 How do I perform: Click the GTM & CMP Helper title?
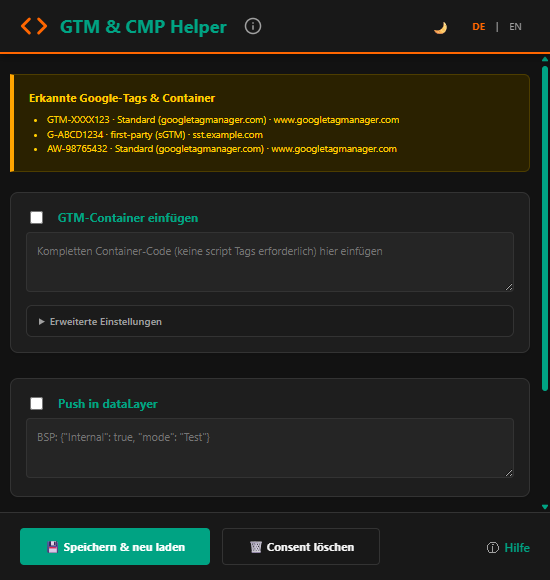tap(143, 27)
